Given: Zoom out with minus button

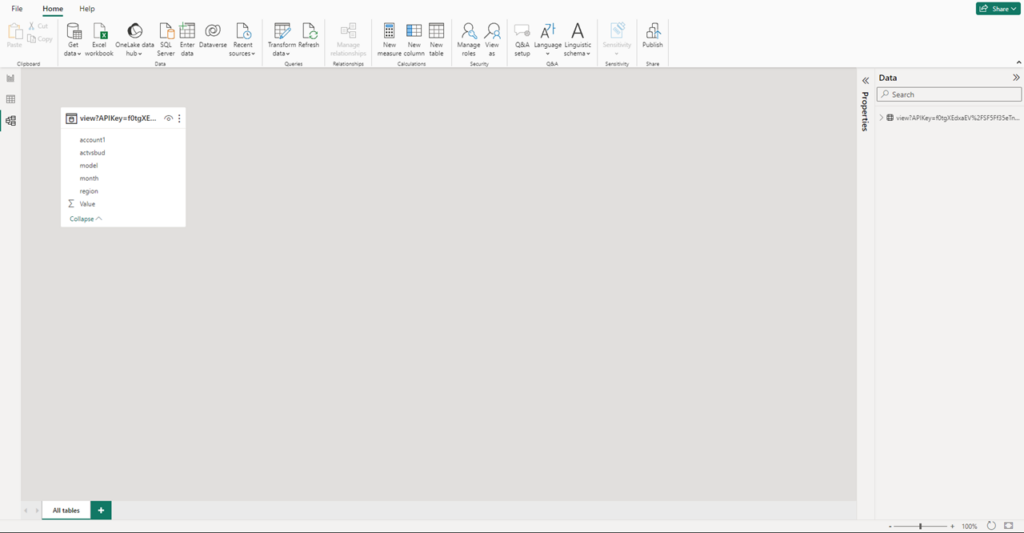Looking at the screenshot, I should (x=889, y=526).
